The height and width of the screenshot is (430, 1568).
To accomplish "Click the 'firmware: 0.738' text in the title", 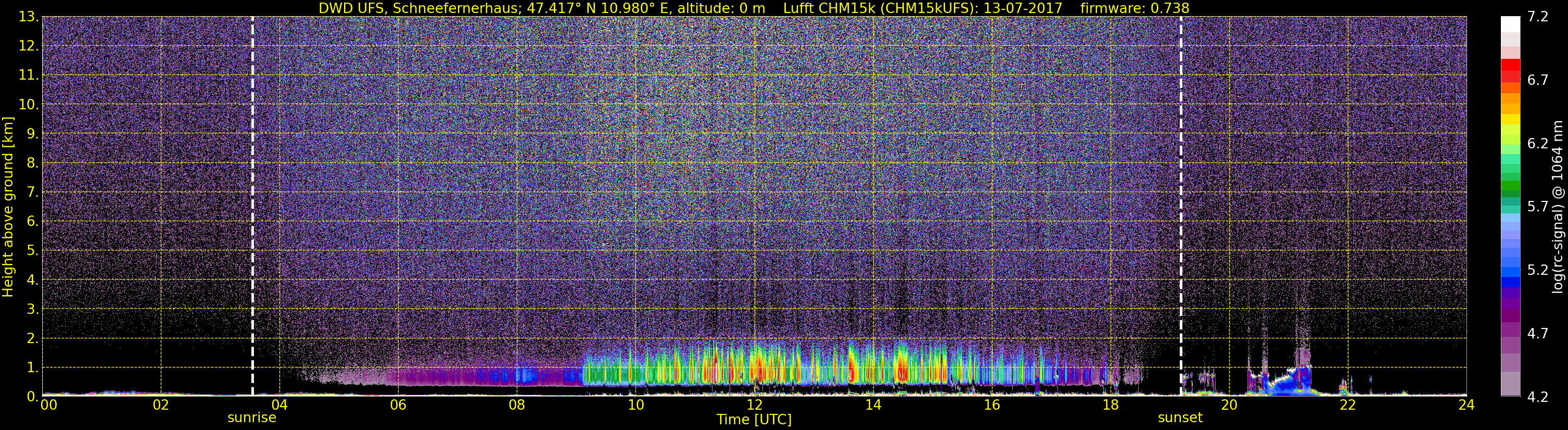I will (x=1134, y=8).
